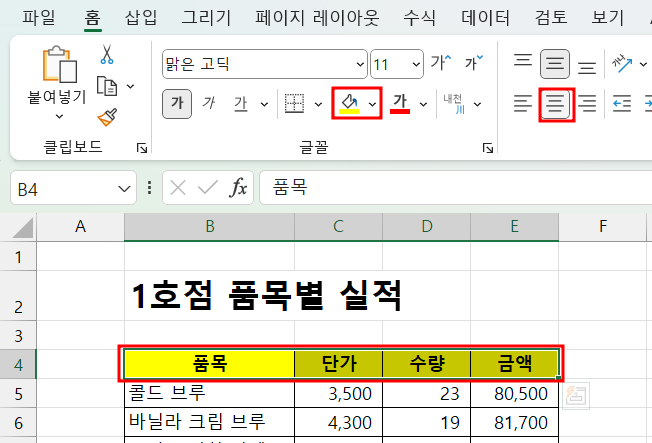
Task: Open phonetic guide dropdown arrow
Action: (477, 104)
